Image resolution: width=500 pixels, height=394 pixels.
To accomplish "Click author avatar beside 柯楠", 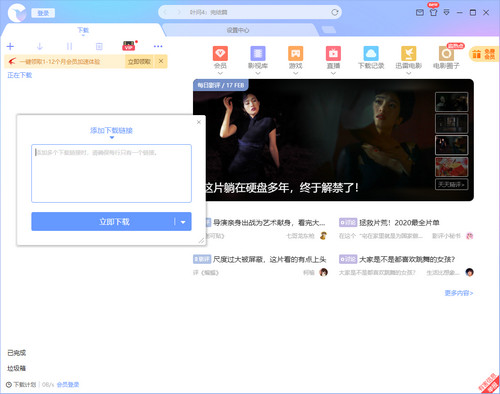I will (323, 272).
